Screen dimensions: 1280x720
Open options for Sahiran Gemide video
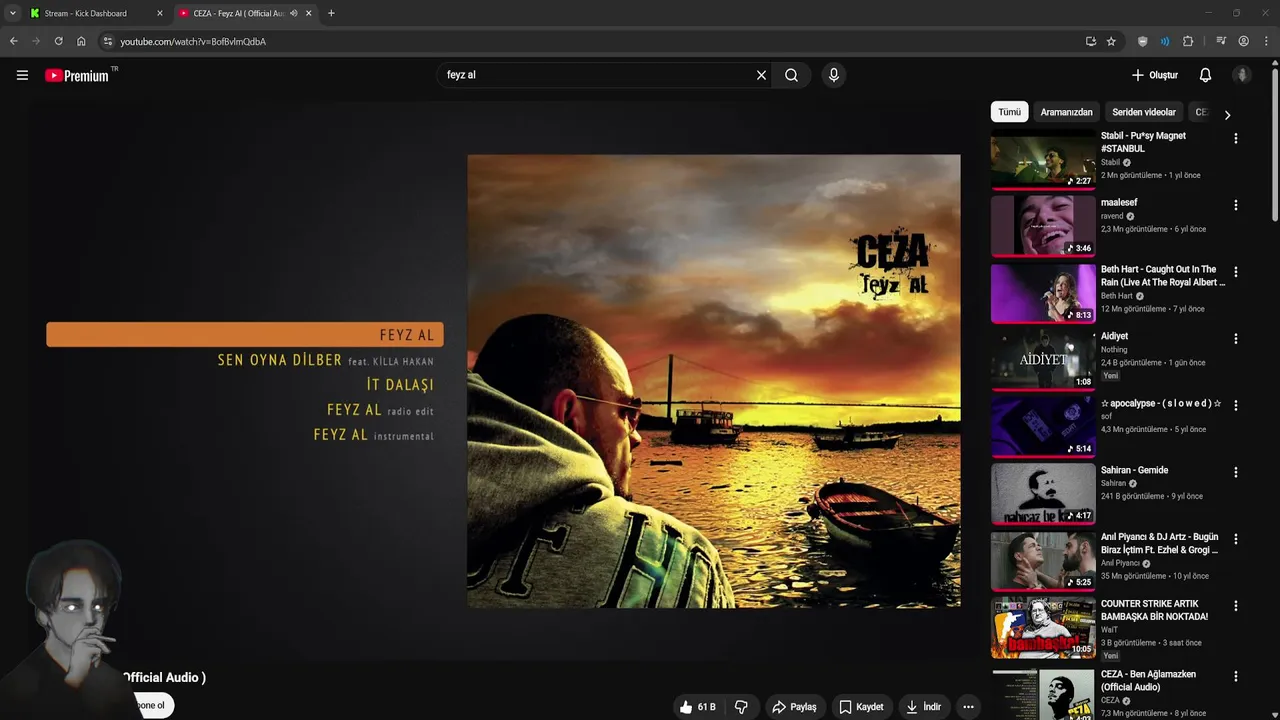point(1236,472)
